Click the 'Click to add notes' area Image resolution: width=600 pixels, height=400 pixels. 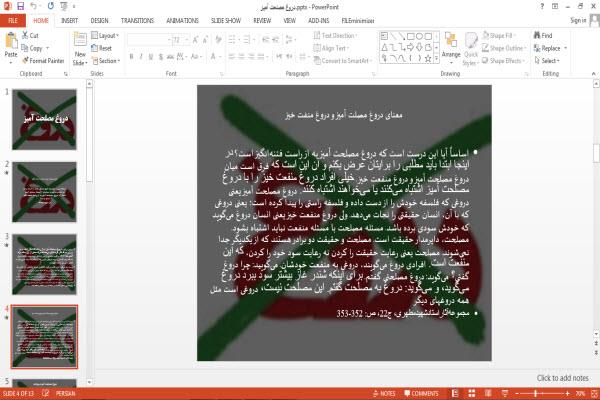(x=562, y=378)
